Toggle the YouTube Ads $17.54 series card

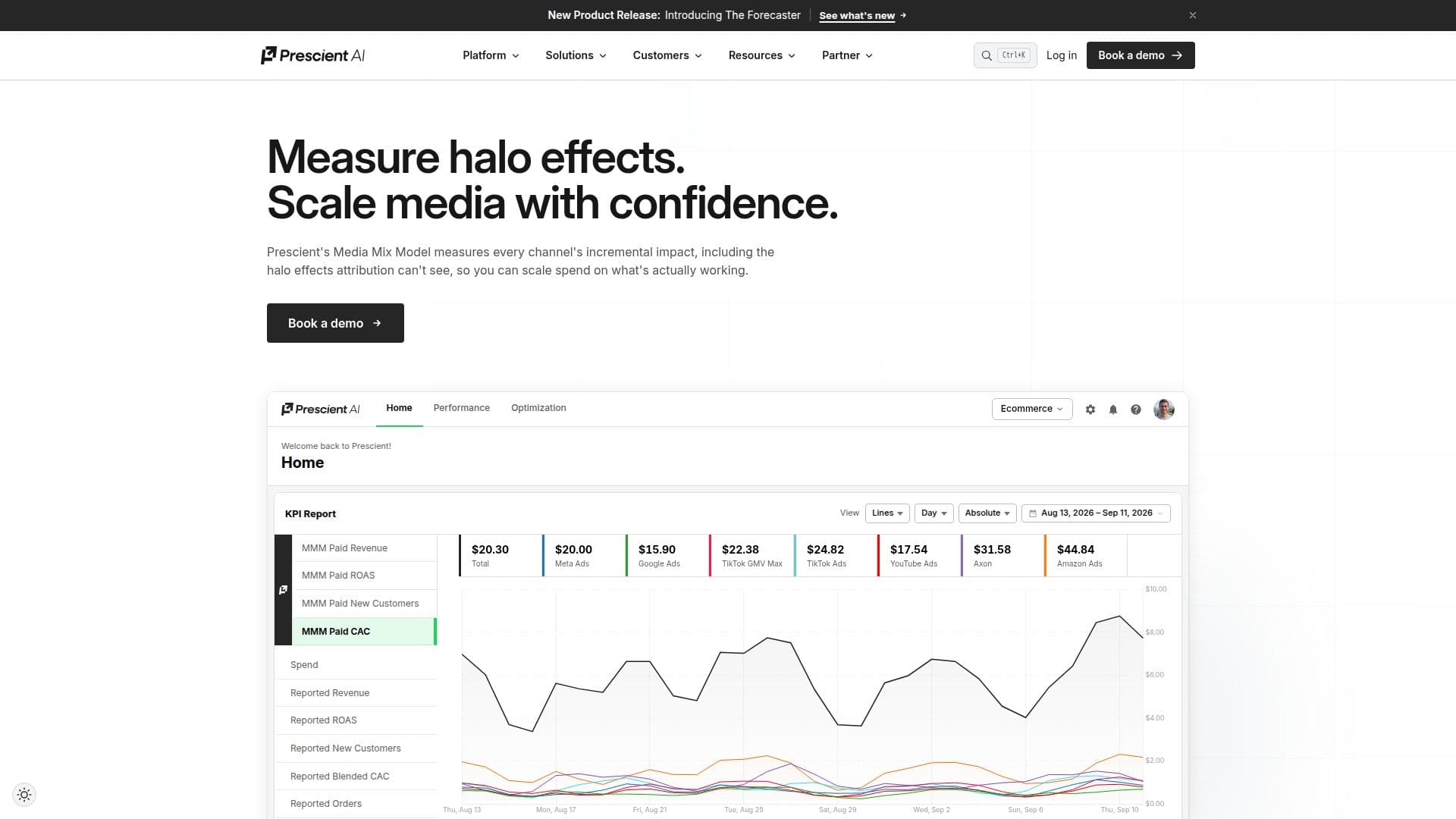[919, 555]
